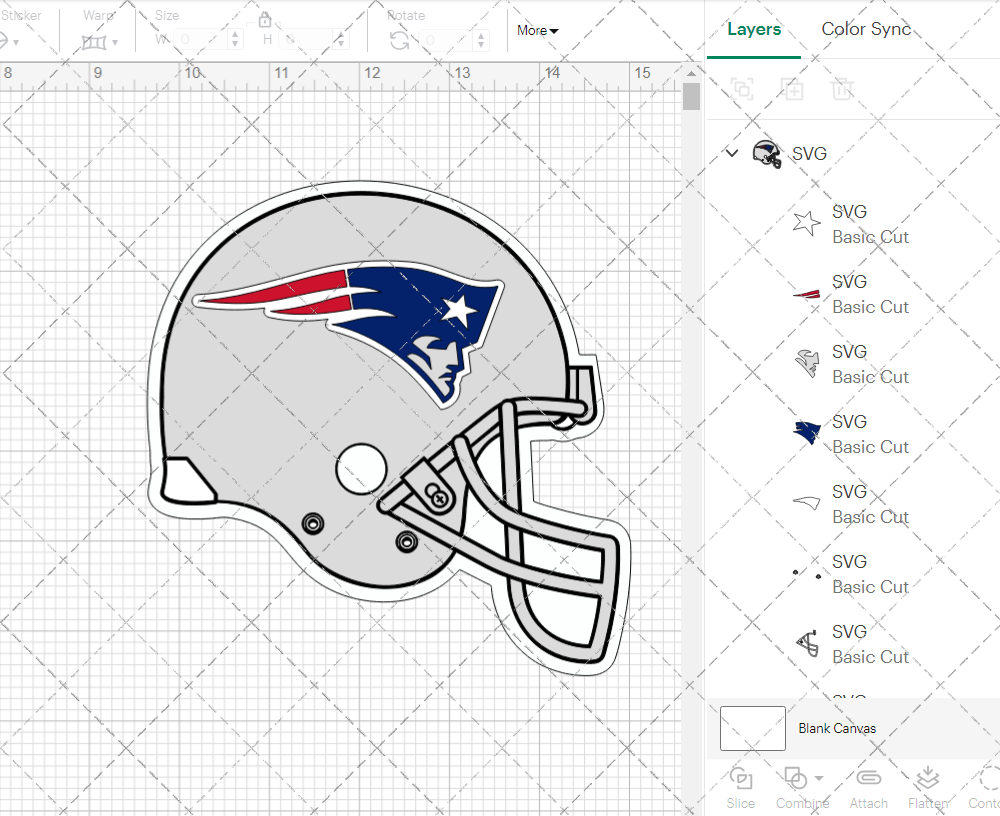
Task: Collapse the SVG group chevron
Action: point(732,153)
